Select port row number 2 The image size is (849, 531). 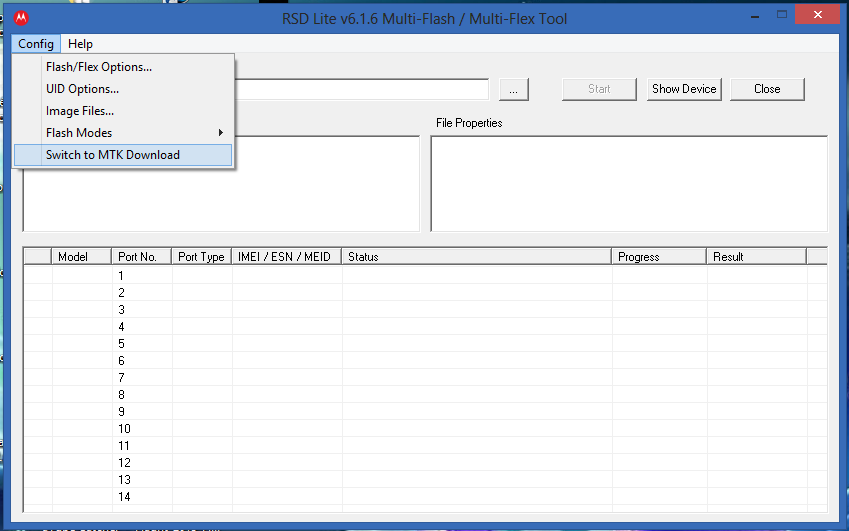click(x=425, y=293)
